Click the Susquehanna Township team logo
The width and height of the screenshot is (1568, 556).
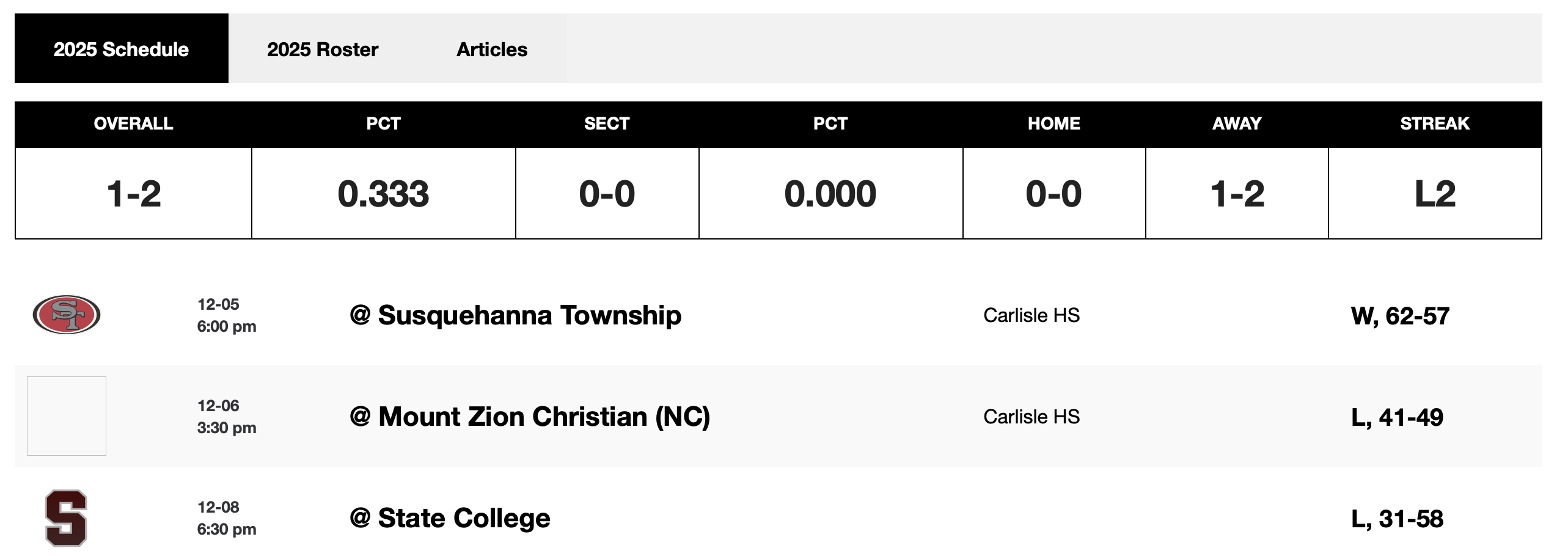pos(66,315)
